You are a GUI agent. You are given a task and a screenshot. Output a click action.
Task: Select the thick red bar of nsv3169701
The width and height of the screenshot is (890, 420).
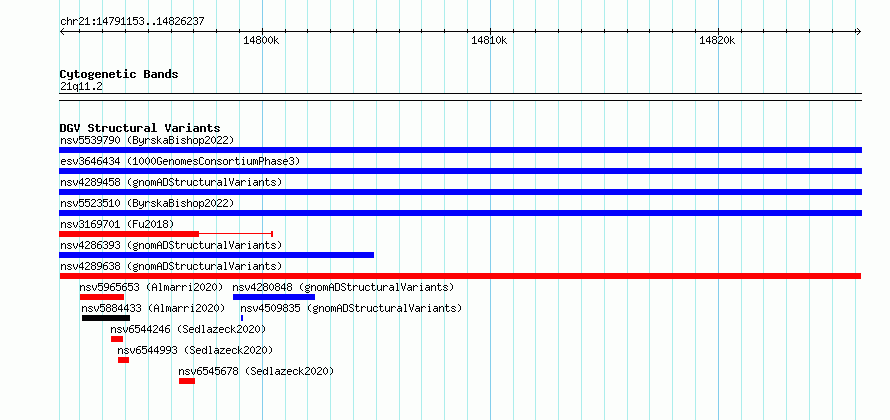point(129,234)
